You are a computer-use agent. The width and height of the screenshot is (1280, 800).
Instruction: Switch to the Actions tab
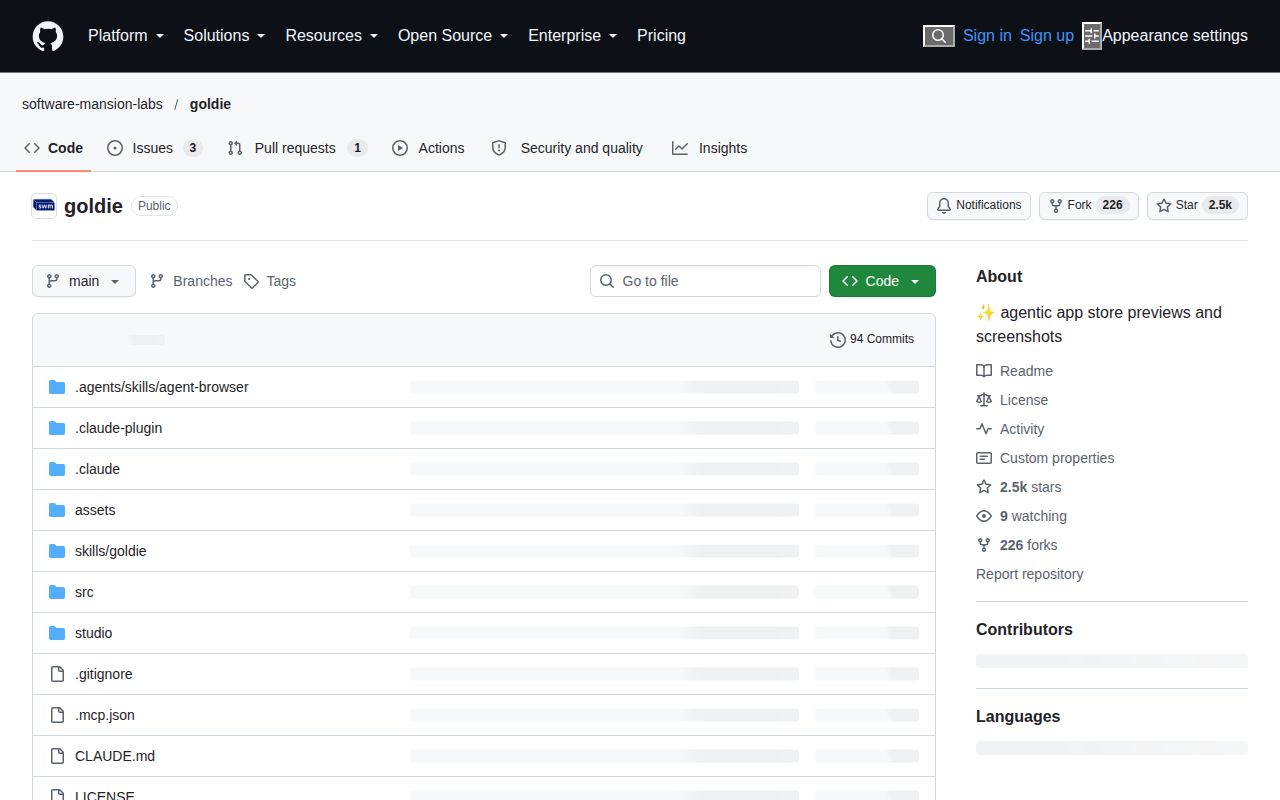pos(428,148)
